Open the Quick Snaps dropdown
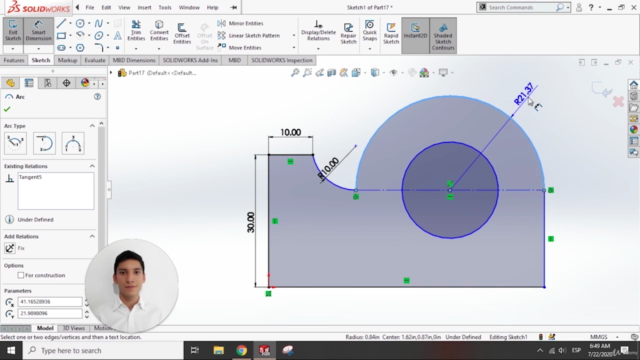Image resolution: width=640 pixels, height=360 pixels. pos(369,49)
